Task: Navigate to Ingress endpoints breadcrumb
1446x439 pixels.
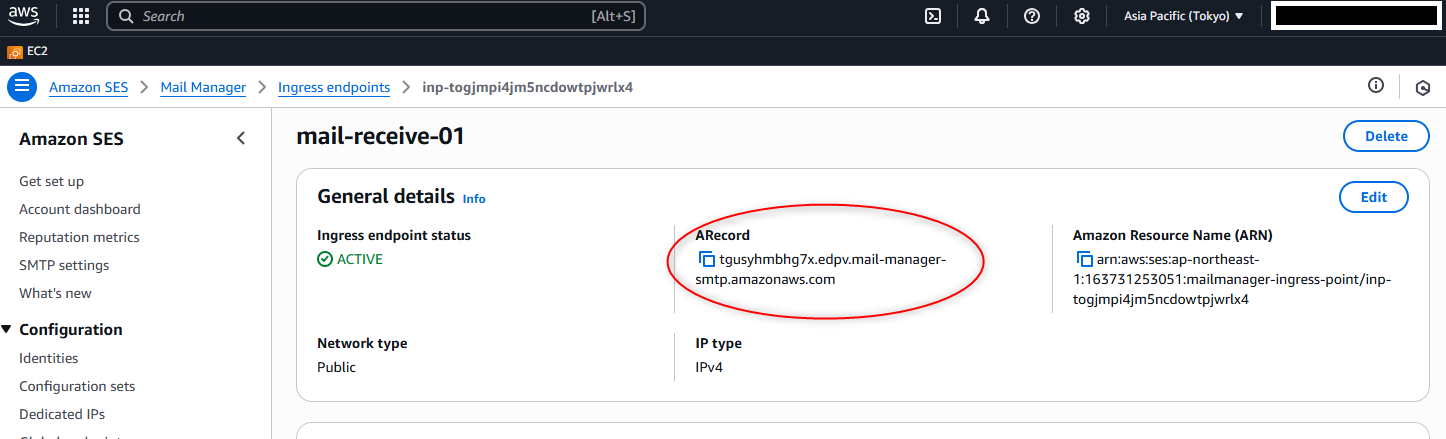Action: coord(334,87)
